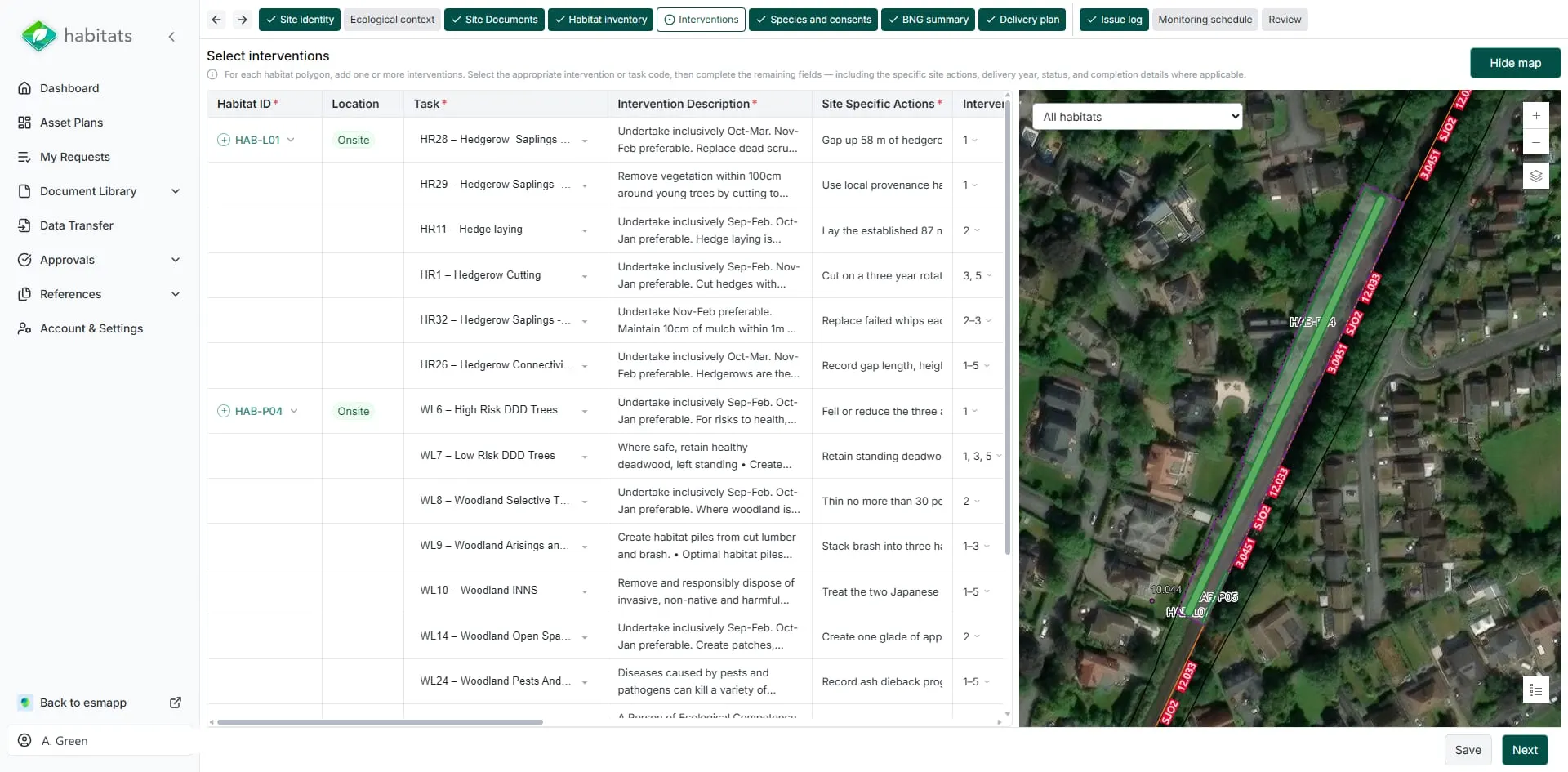Image resolution: width=1568 pixels, height=772 pixels.
Task: Click the Hide map button
Action: 1515,63
